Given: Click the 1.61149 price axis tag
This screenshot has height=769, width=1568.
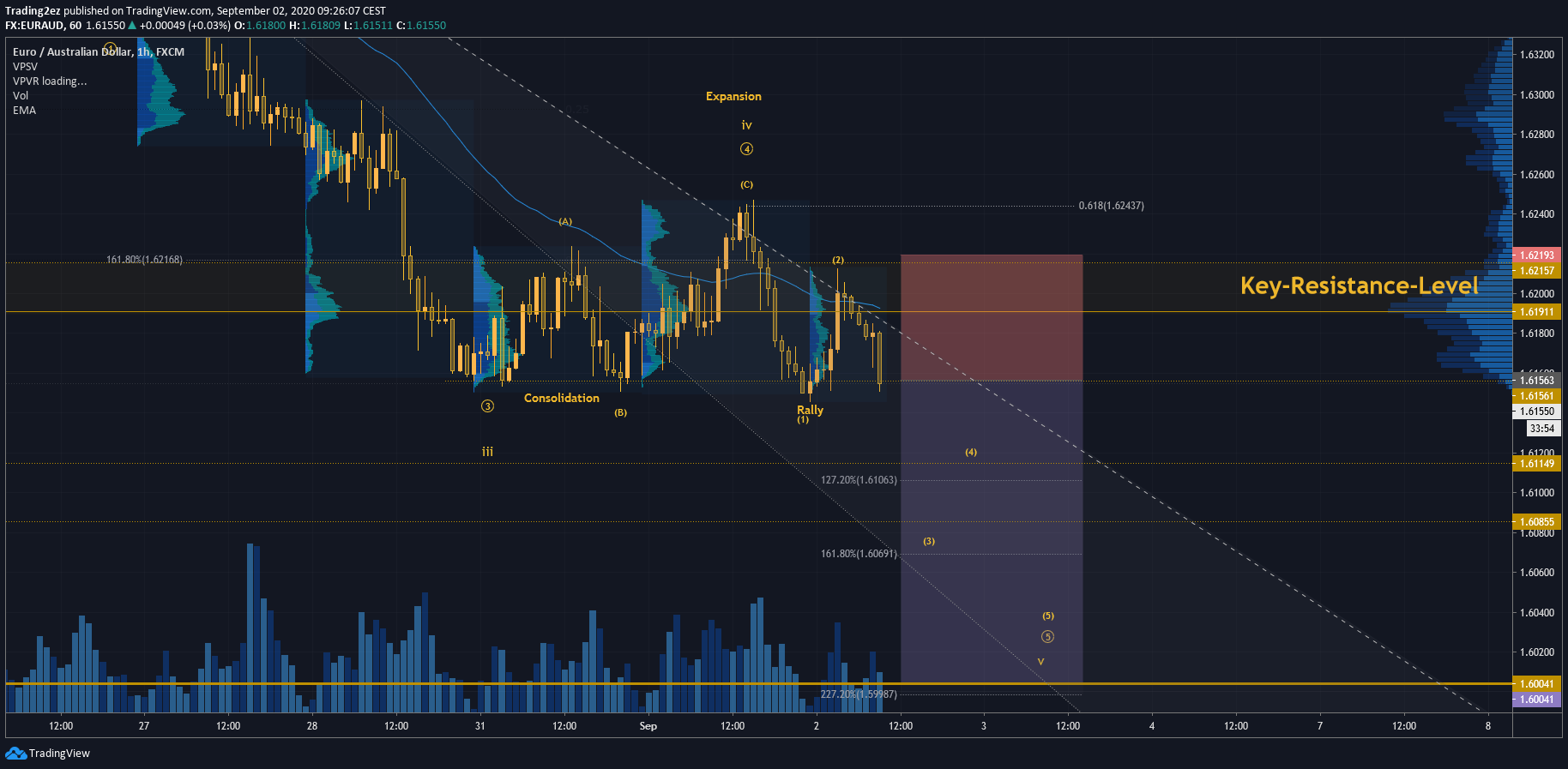Looking at the screenshot, I should click(x=1536, y=463).
